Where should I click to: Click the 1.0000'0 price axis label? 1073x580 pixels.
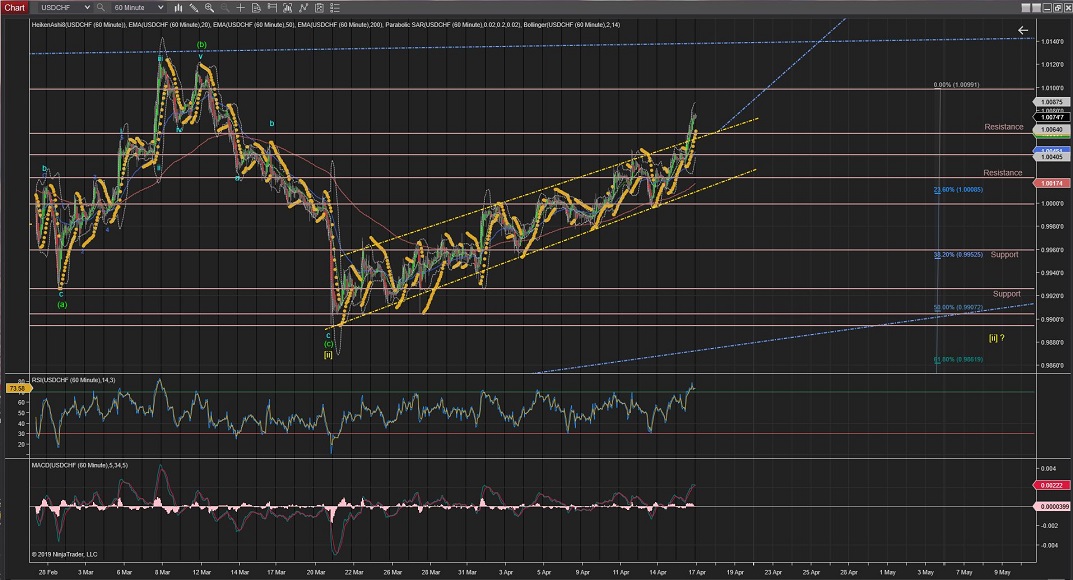click(x=1052, y=203)
